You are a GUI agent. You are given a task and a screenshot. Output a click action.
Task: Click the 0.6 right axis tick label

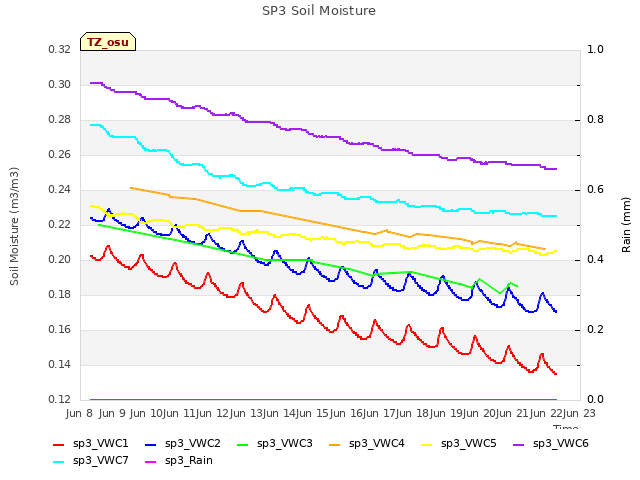coord(595,190)
